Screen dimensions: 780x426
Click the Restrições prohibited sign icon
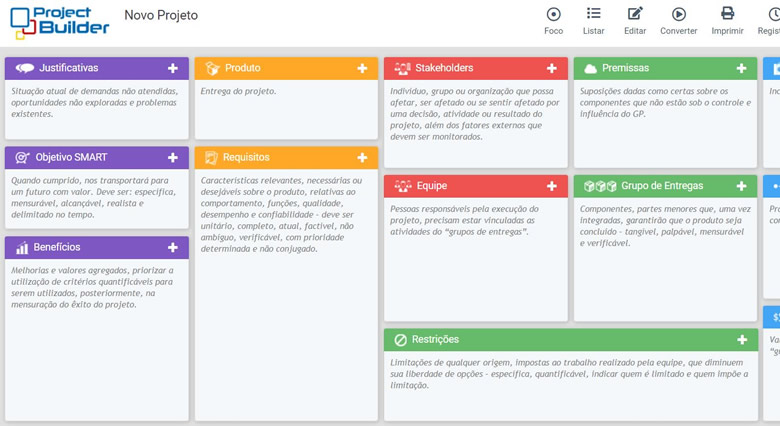tap(400, 340)
